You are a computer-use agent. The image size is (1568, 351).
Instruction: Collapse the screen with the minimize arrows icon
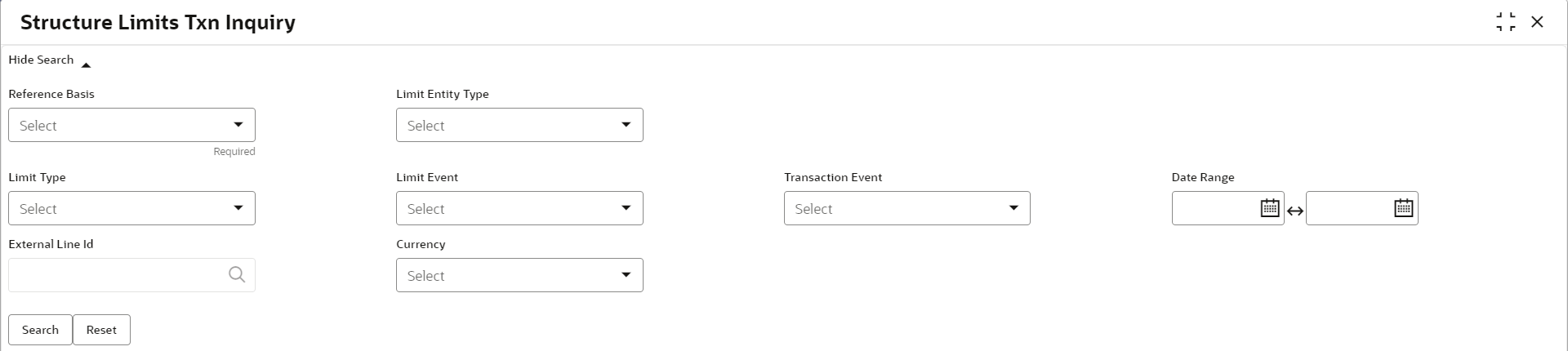click(1505, 22)
